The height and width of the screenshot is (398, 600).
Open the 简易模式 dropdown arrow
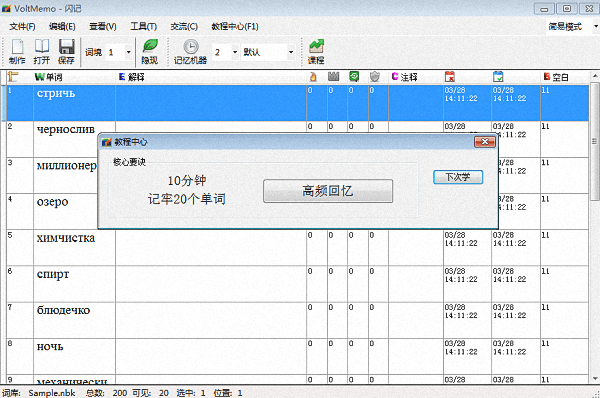point(595,26)
